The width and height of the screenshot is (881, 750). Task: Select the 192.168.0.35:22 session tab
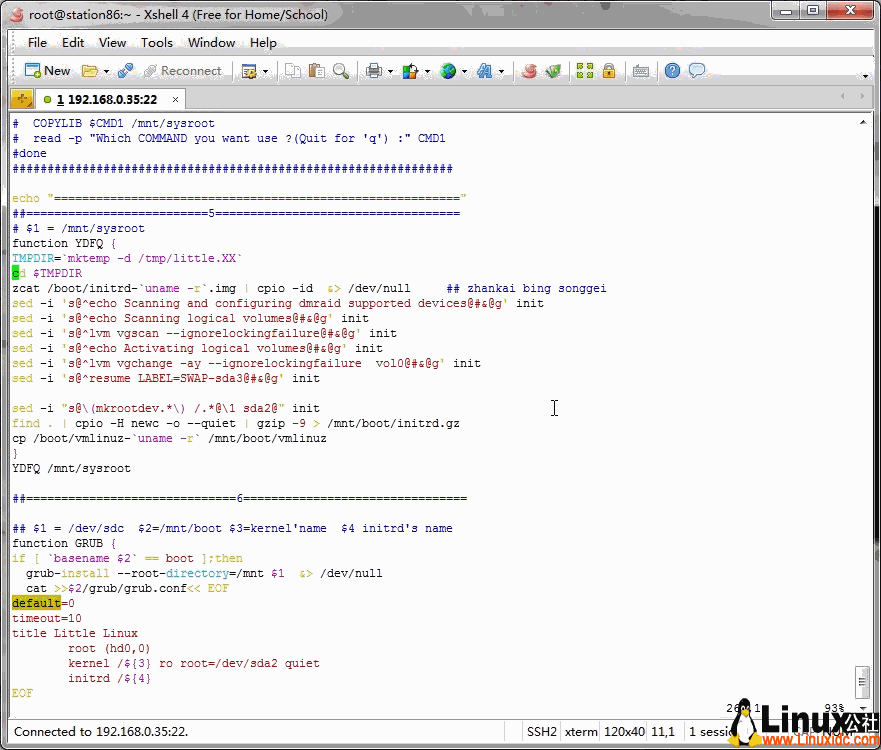(x=107, y=99)
